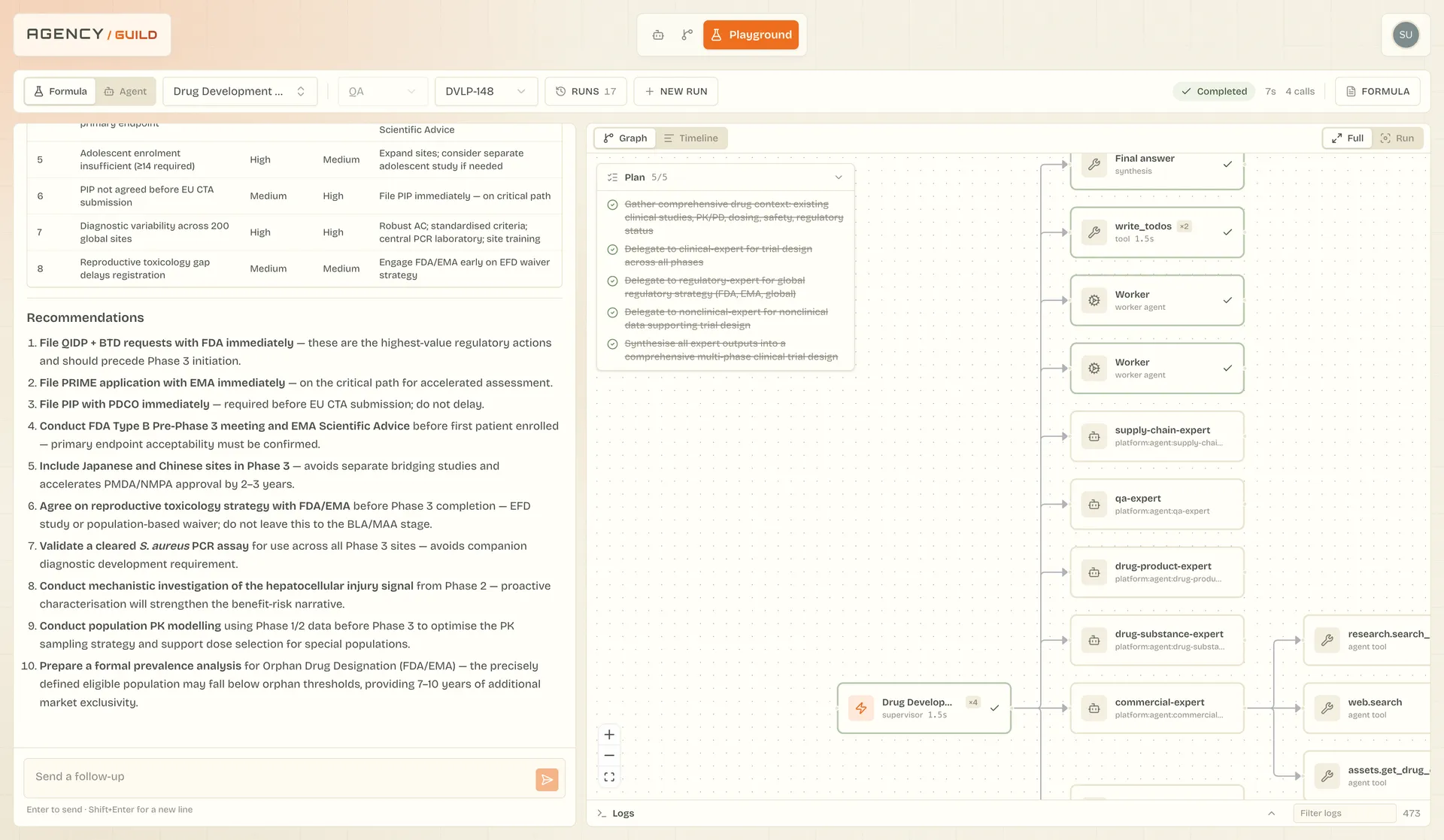
Task: Zoom out the graph with minus button
Action: (609, 756)
